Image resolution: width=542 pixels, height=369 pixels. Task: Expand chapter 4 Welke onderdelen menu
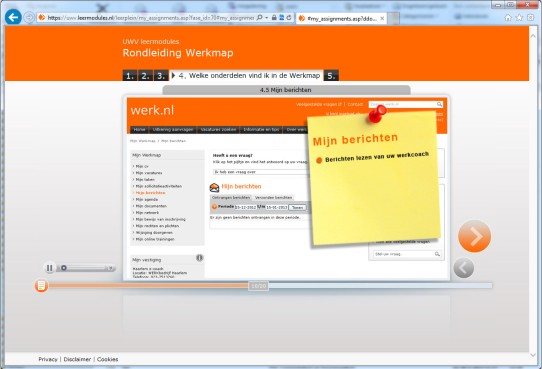(x=246, y=75)
